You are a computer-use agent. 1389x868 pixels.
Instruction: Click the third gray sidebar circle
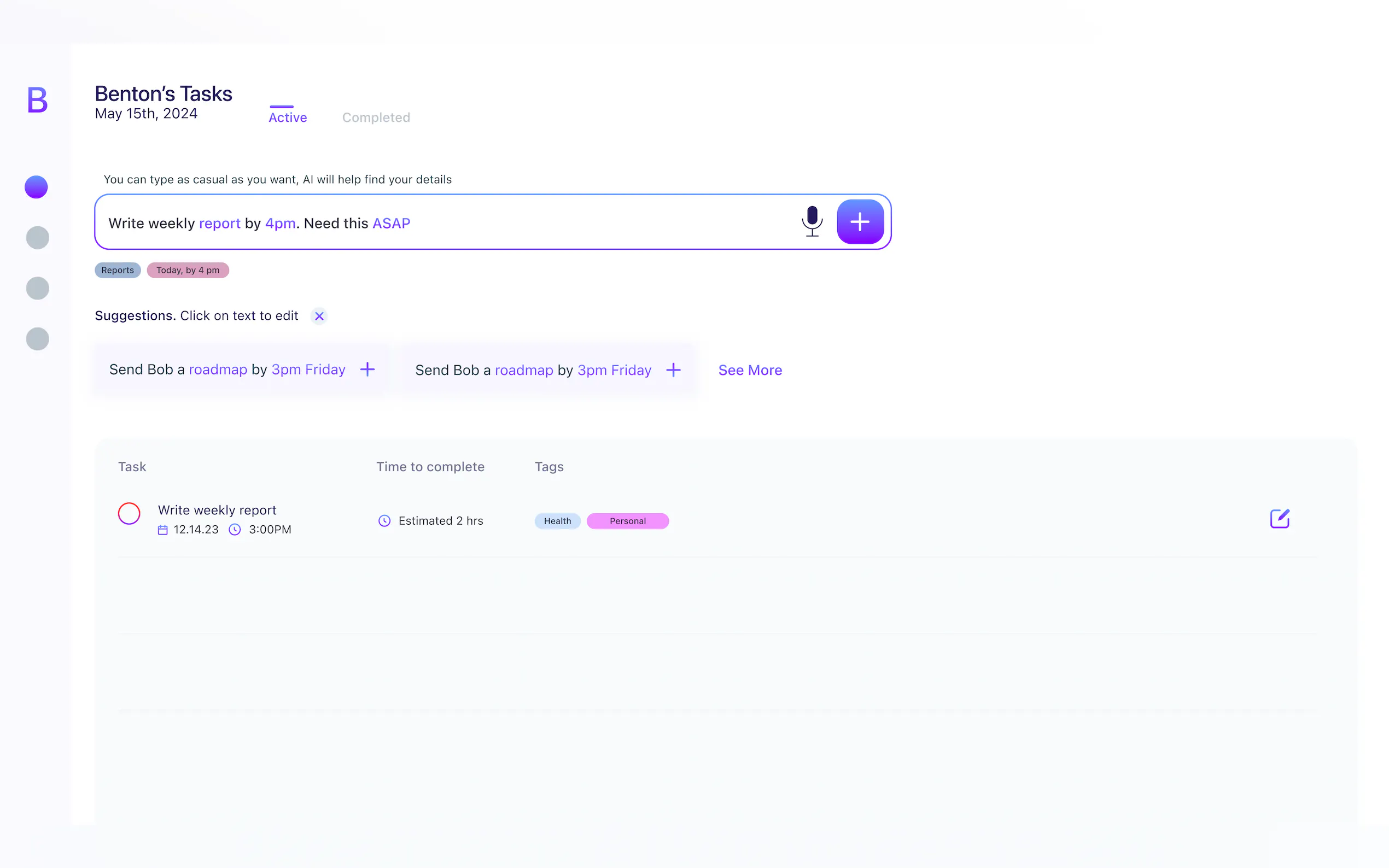[x=37, y=288]
